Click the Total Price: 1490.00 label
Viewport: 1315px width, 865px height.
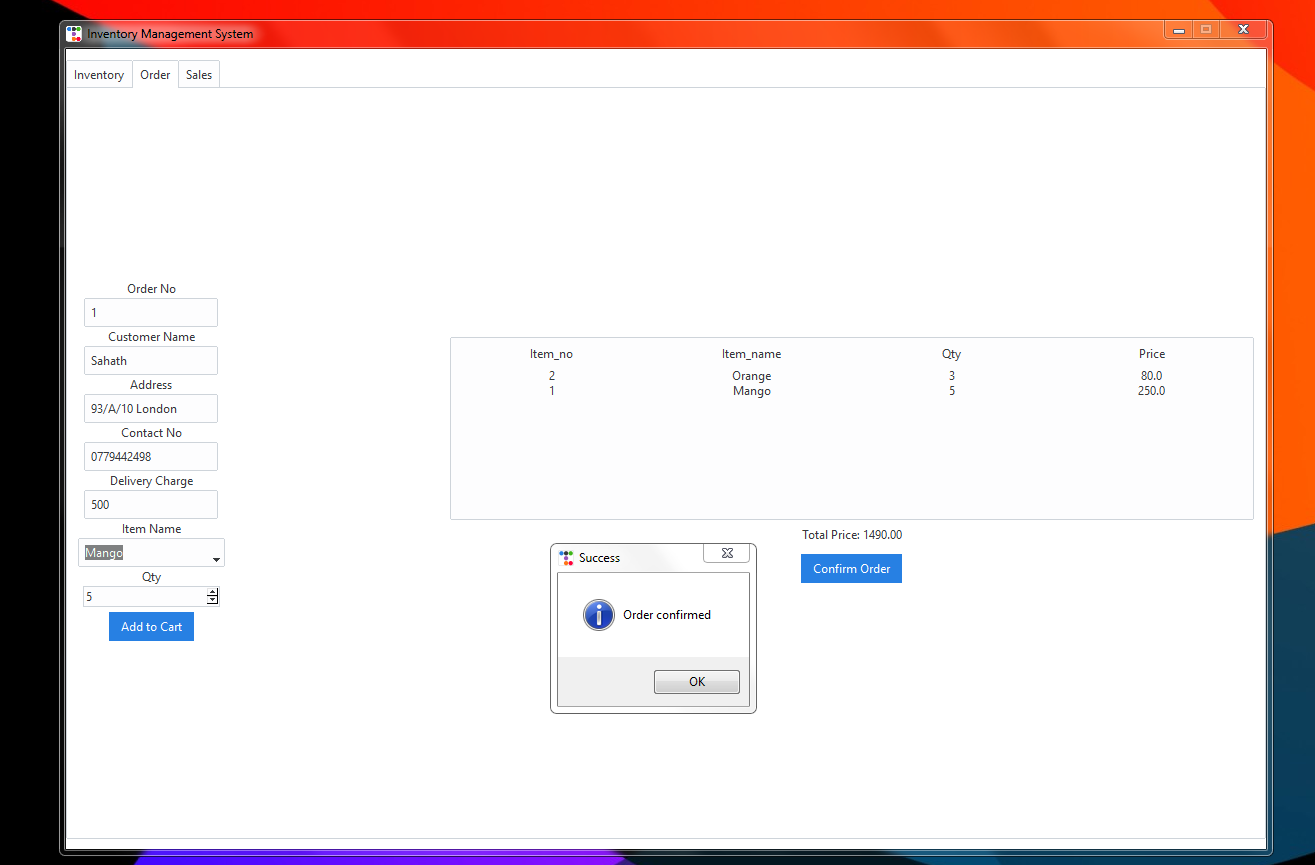pyautogui.click(x=852, y=535)
